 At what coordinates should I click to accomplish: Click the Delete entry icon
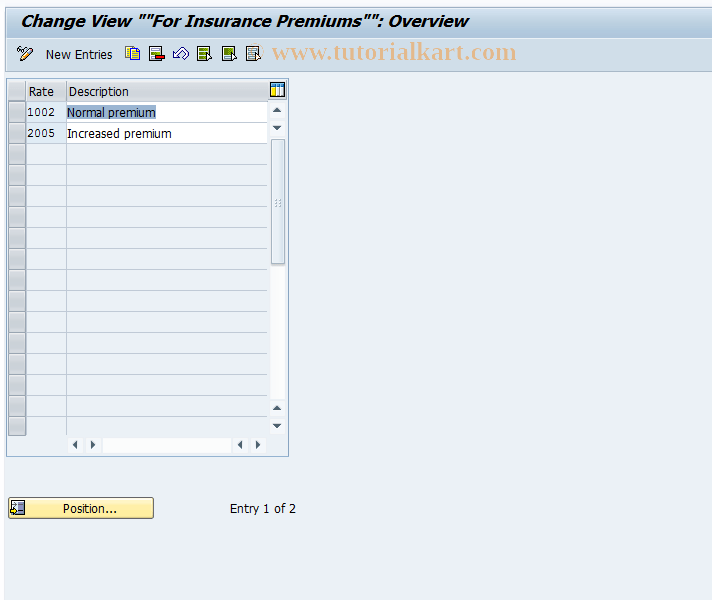pyautogui.click(x=157, y=54)
